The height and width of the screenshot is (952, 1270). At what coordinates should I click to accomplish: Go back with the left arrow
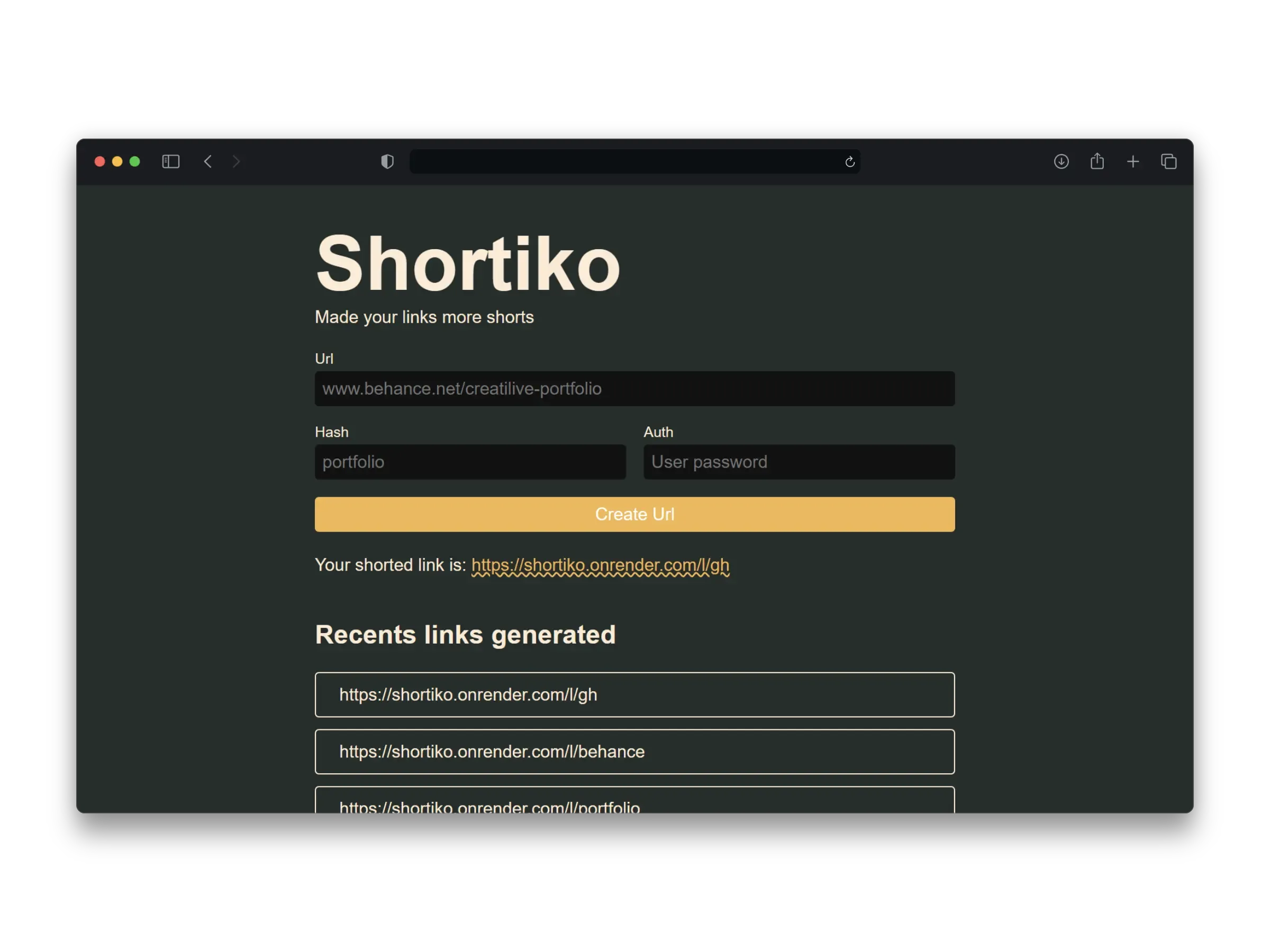[x=208, y=162]
